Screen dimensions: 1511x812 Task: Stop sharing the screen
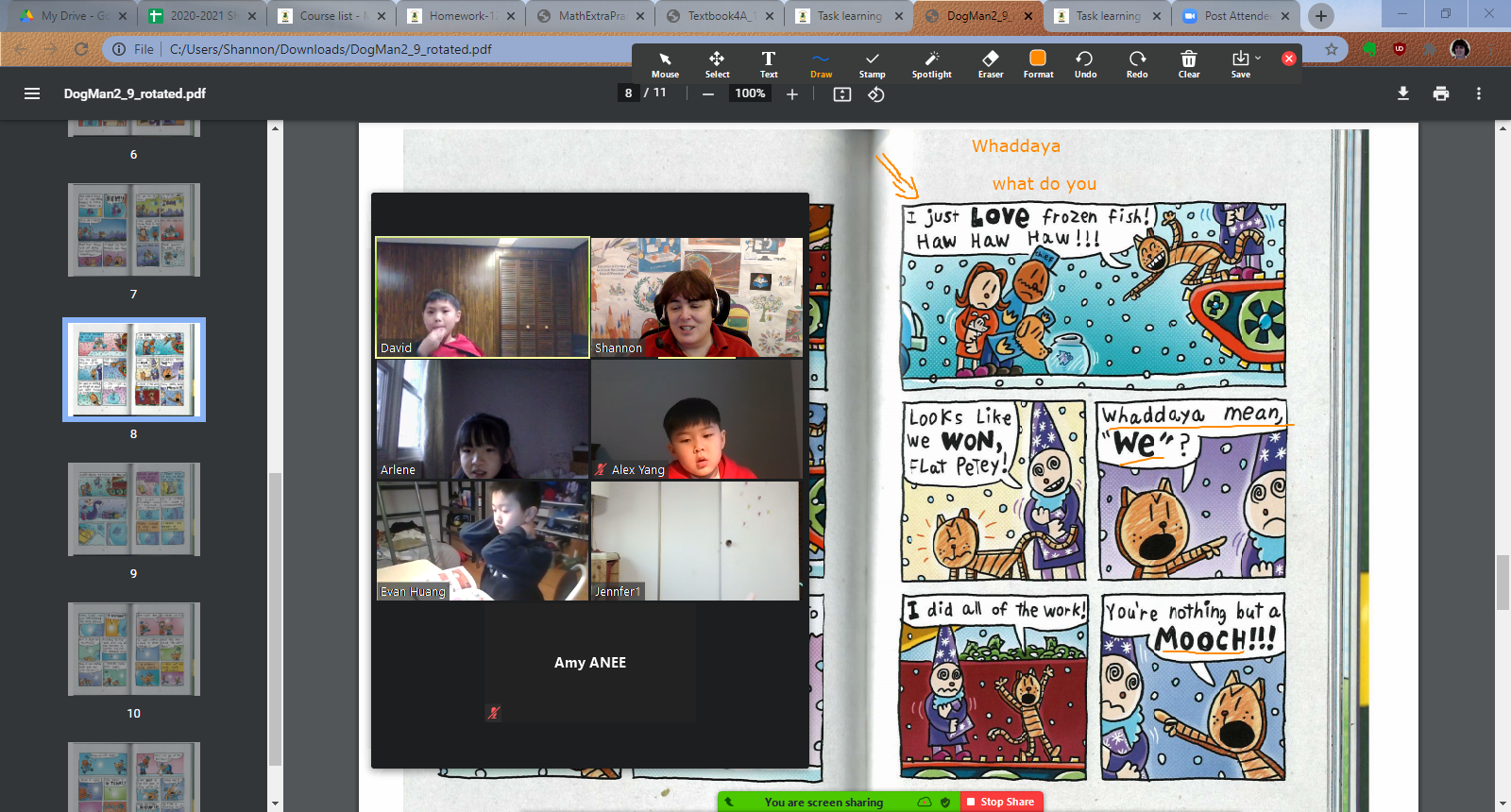(1001, 802)
